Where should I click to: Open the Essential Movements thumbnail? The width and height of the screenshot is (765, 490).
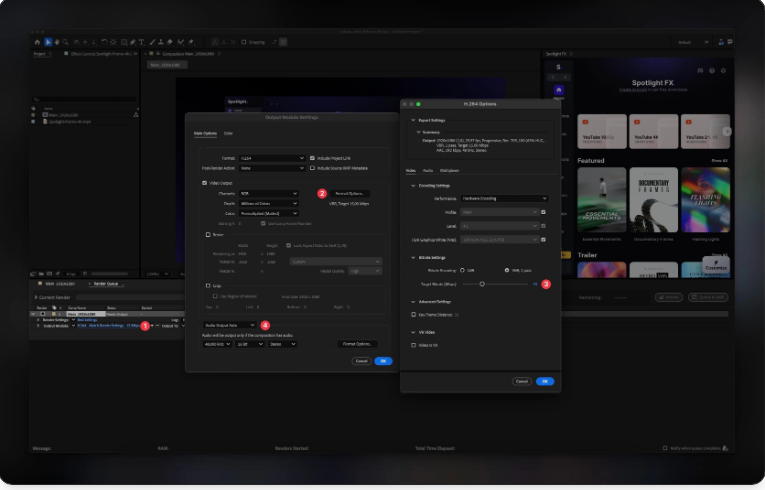[x=602, y=200]
